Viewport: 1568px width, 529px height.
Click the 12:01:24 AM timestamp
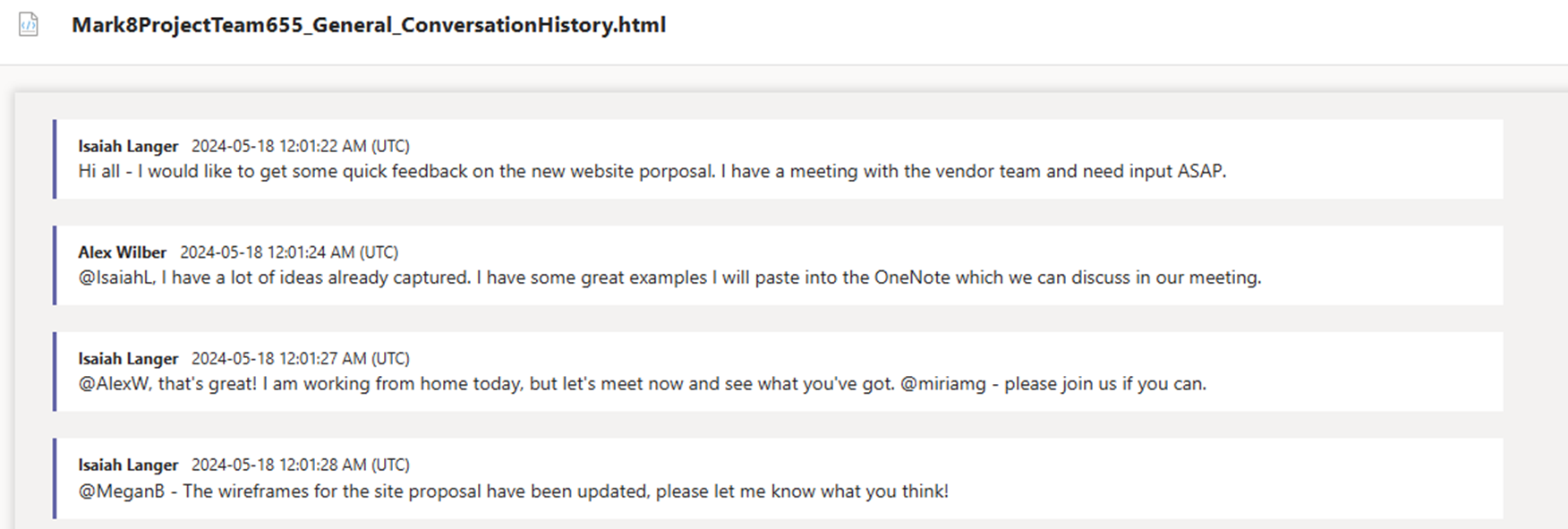[288, 252]
